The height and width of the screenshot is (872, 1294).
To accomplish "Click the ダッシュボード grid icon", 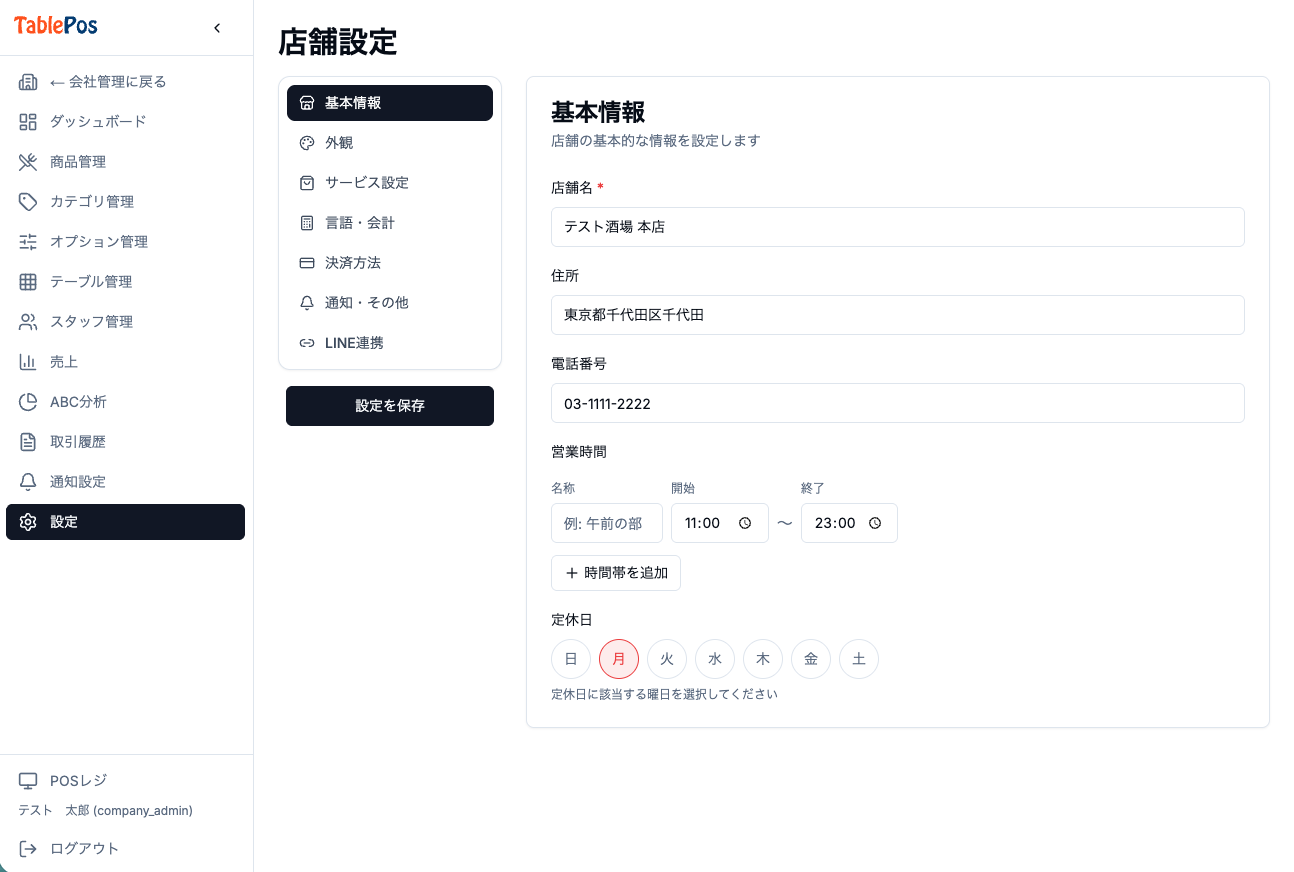I will 28,122.
